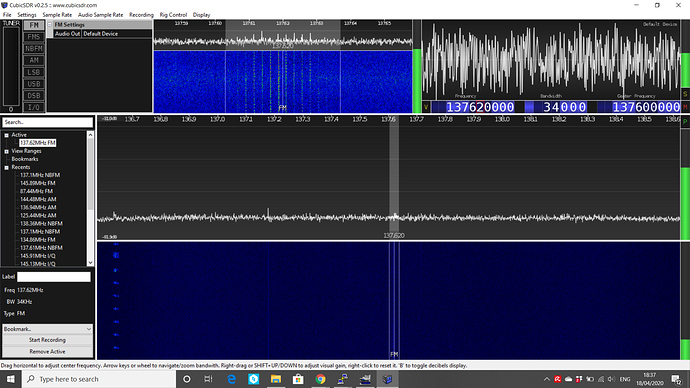690x388 pixels.
Task: Adjust the audio gain meter on the right
Action: pyautogui.click(x=685, y=54)
